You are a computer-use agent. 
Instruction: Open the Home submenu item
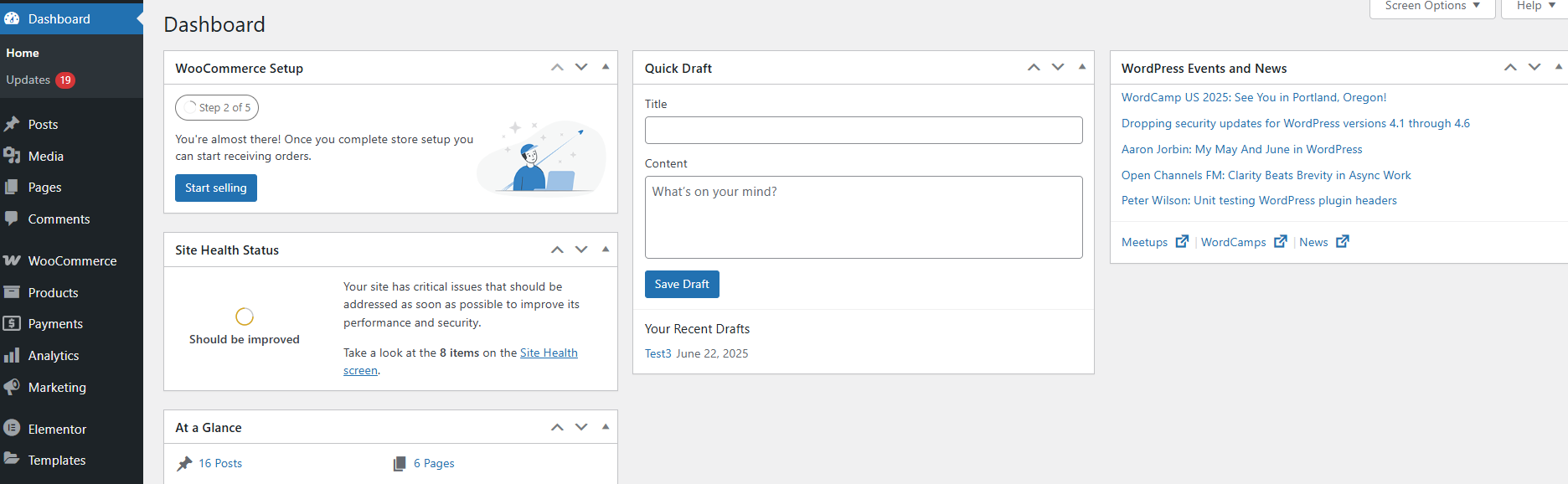coord(23,53)
